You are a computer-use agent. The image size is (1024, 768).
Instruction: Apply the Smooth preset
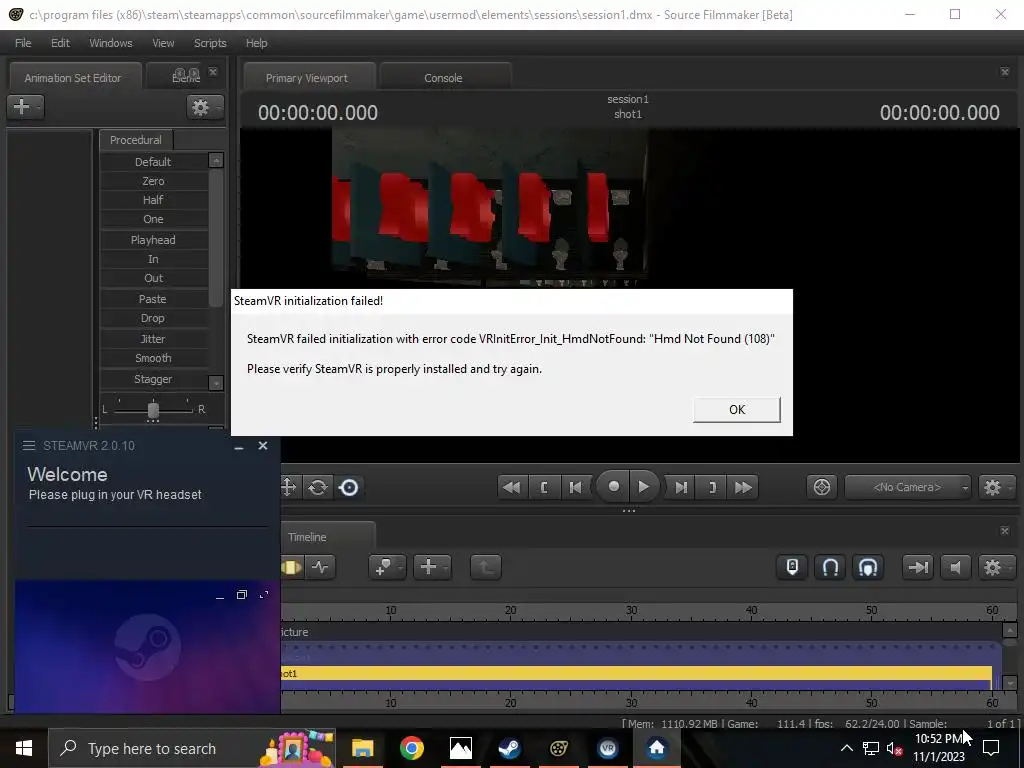(x=153, y=358)
